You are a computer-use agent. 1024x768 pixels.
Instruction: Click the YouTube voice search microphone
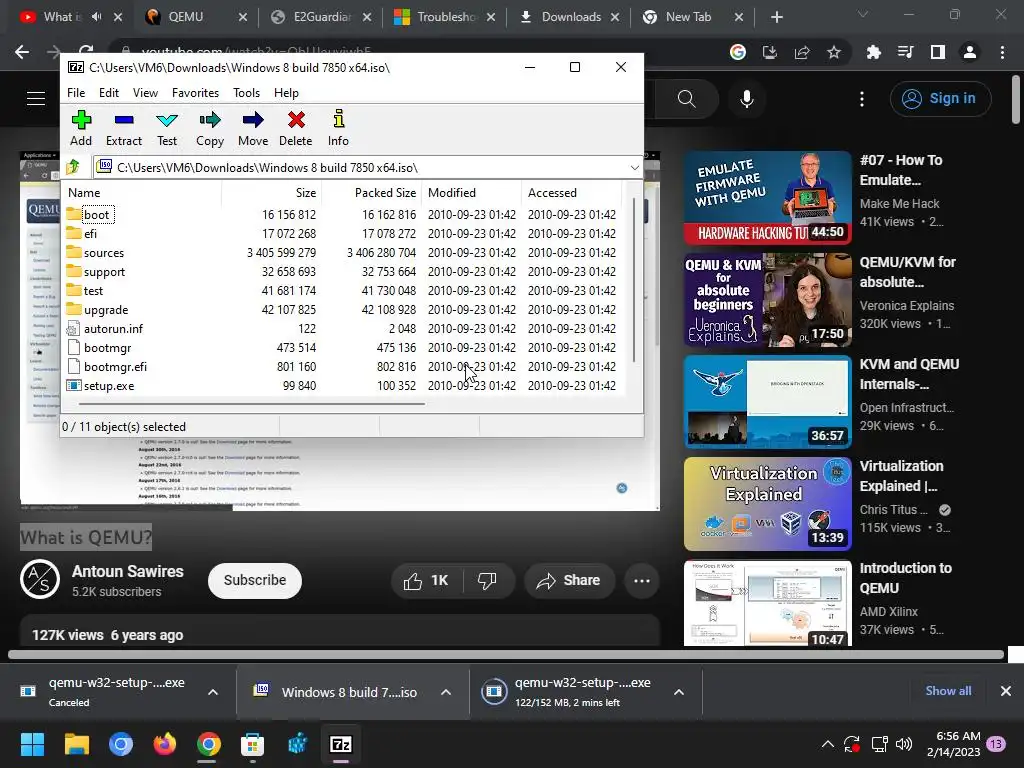click(x=747, y=99)
